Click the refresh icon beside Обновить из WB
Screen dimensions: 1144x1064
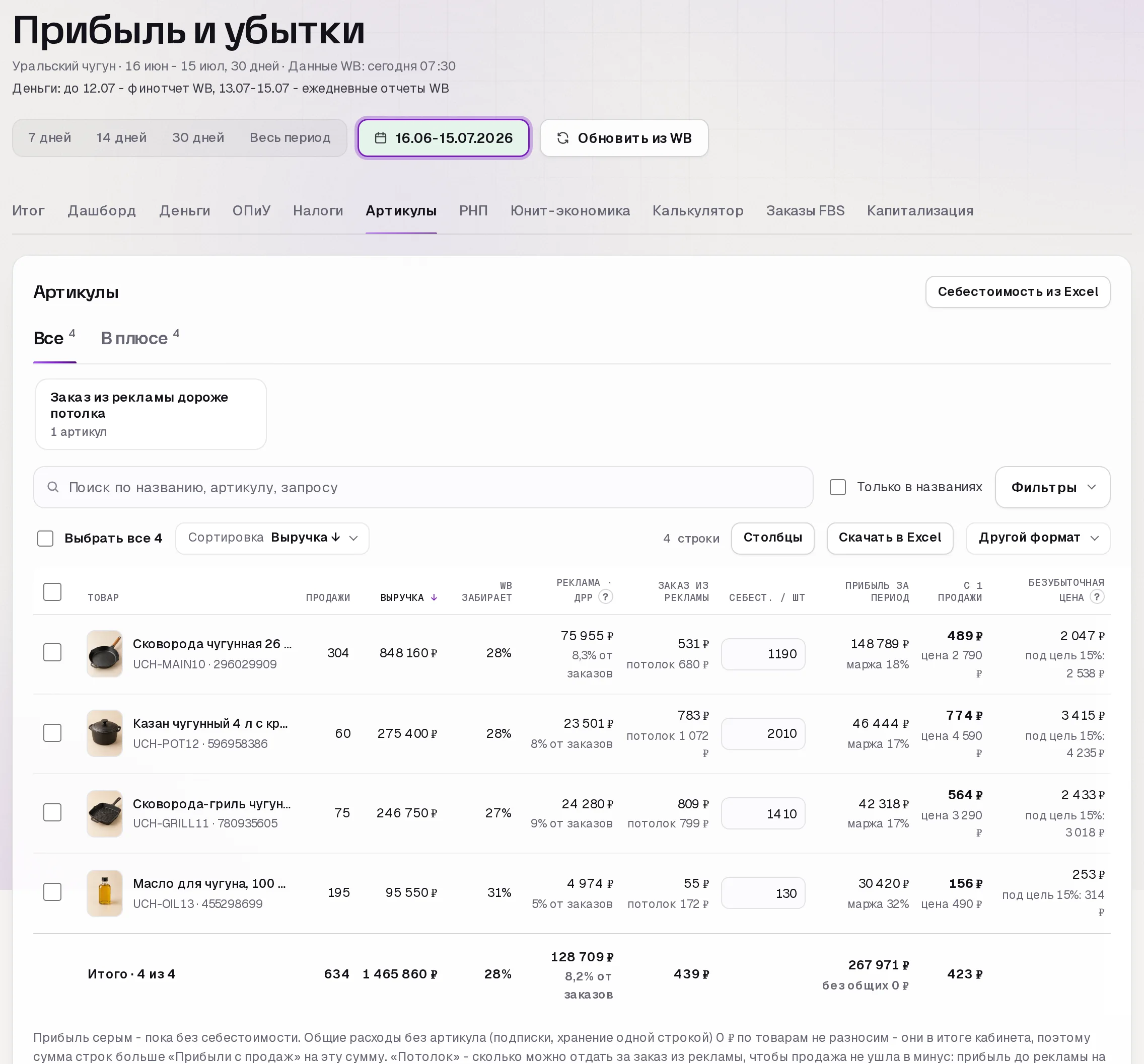coord(563,138)
